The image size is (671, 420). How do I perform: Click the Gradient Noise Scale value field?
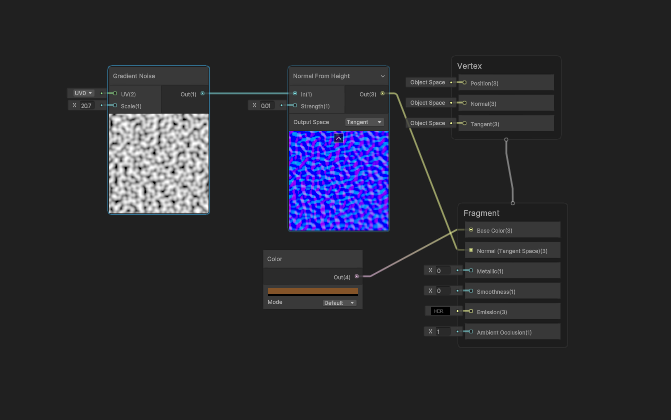click(86, 105)
